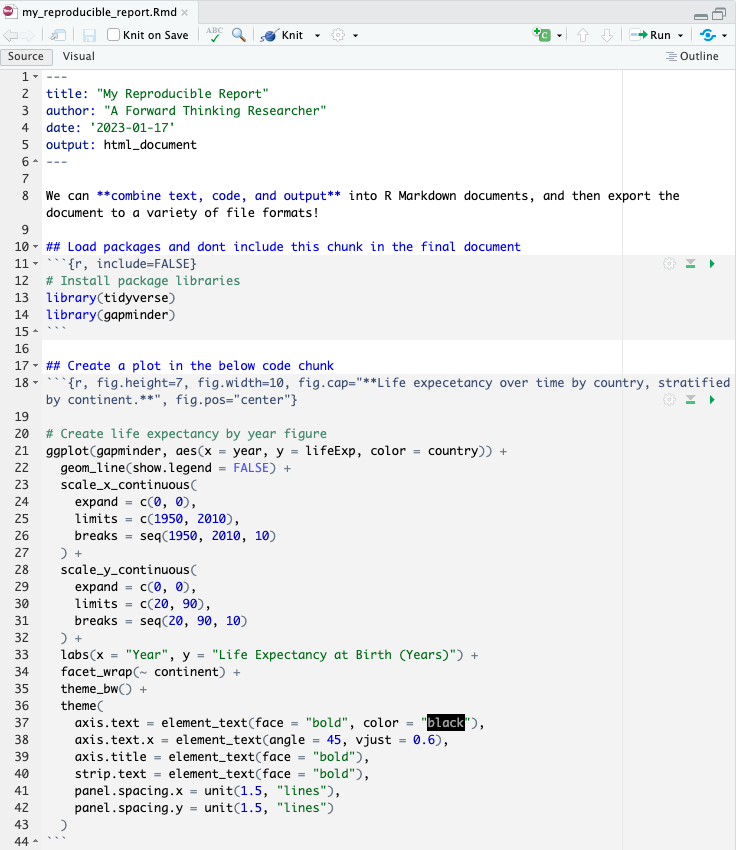Open Find/Replace with the magnifier icon
This screenshot has height=850, width=736.
click(239, 34)
